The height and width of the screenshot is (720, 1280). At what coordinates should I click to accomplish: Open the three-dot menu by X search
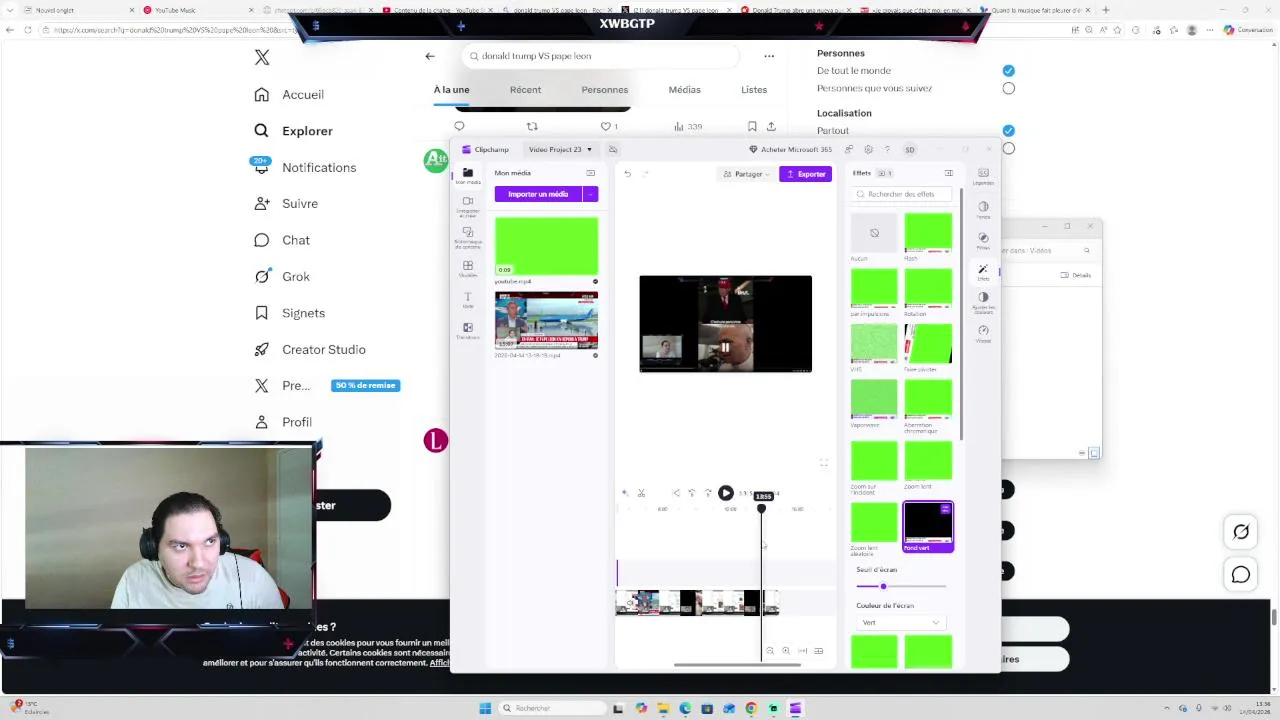(x=769, y=56)
